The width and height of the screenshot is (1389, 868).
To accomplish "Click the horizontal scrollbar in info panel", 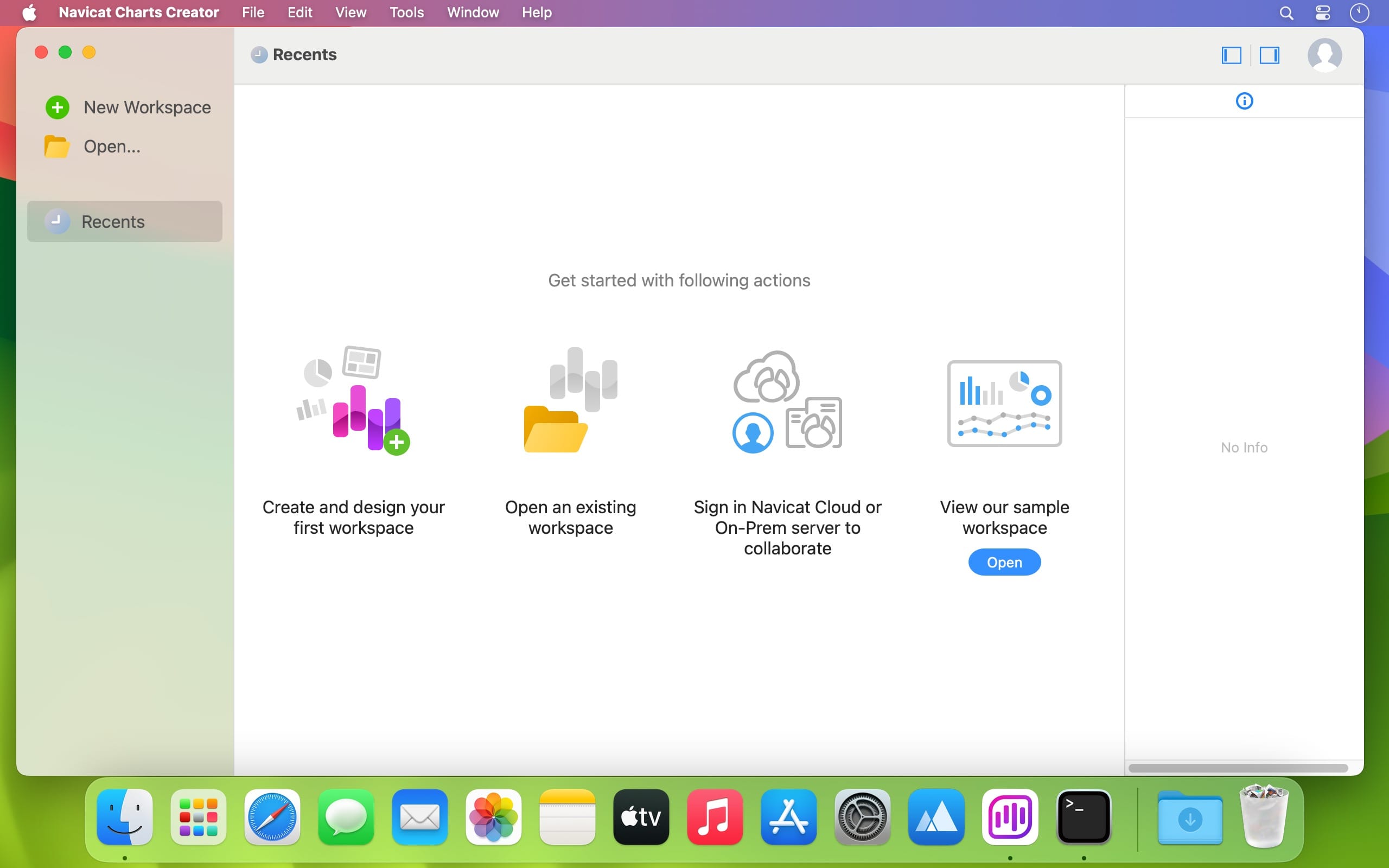I will coord(1238,768).
